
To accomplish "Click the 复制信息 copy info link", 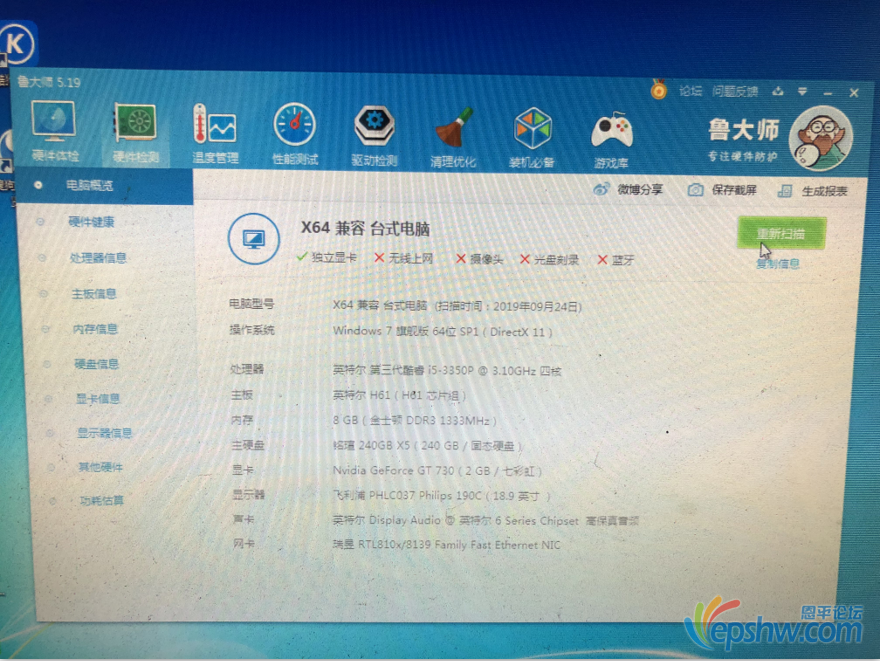I will (778, 264).
